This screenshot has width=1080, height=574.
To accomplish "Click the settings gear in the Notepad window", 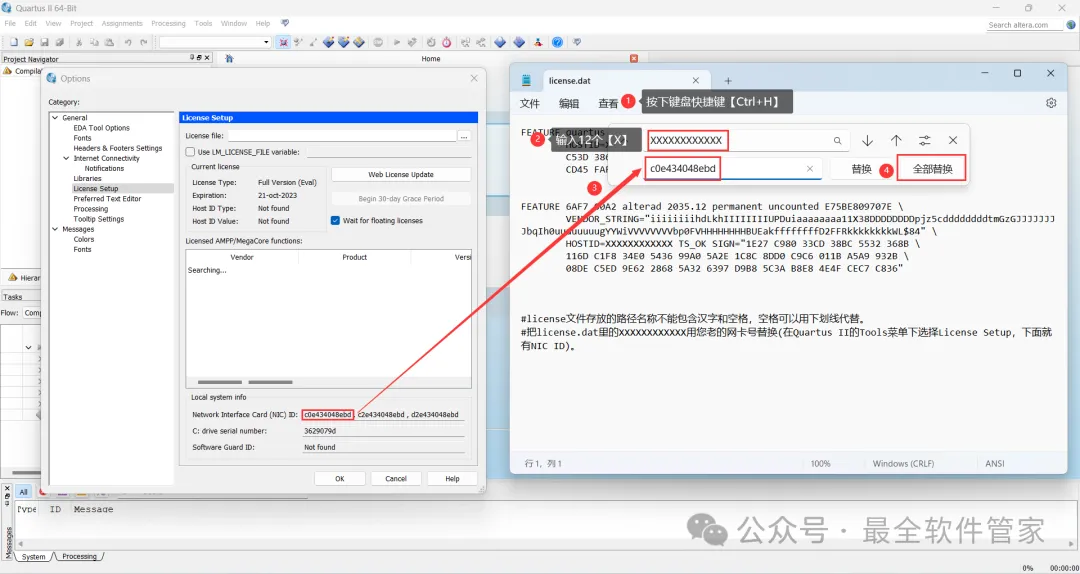I will 1051,103.
